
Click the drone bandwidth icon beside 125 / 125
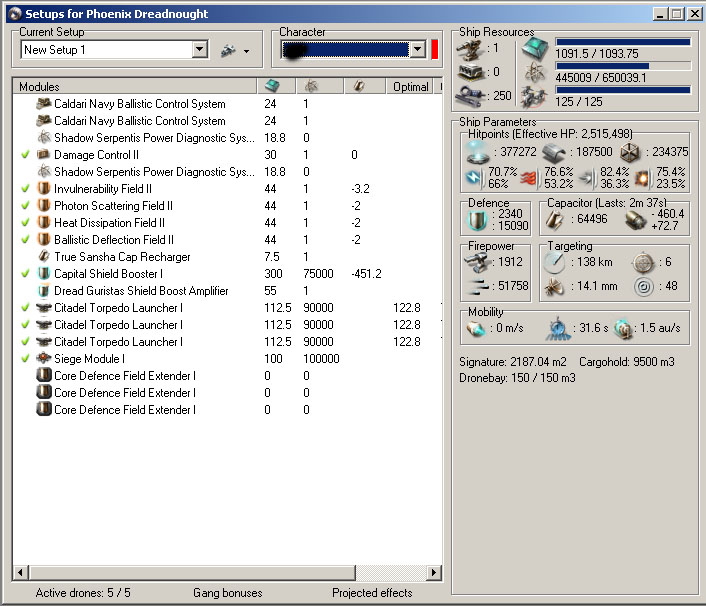tap(534, 96)
